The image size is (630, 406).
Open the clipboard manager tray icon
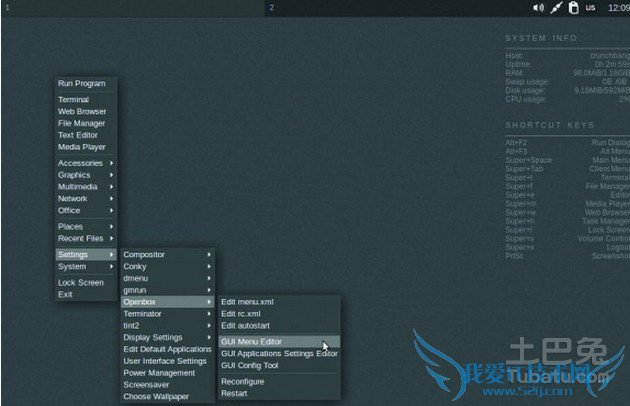click(x=573, y=8)
